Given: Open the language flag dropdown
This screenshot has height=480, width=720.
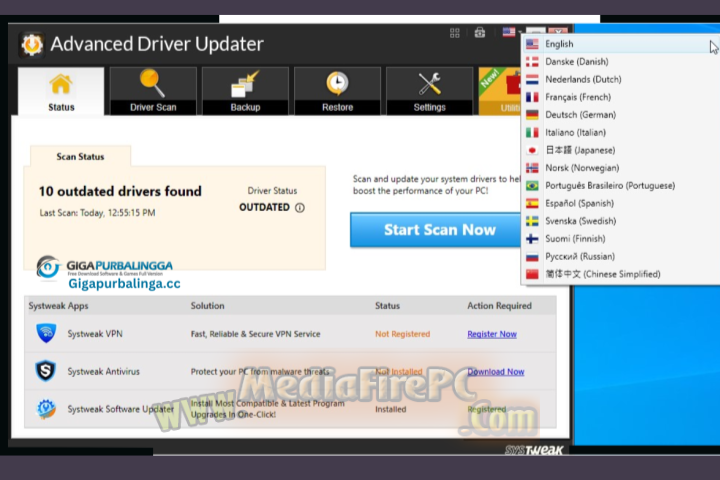Looking at the screenshot, I should (512, 32).
